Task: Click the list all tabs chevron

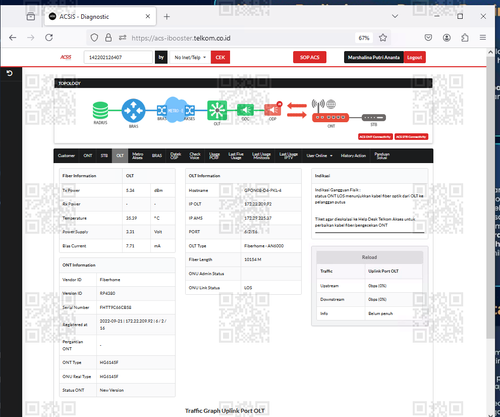Action: coord(395,16)
